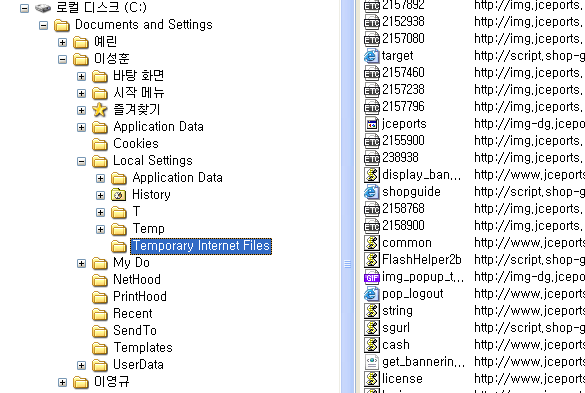This screenshot has width=585, height=393.
Task: Click the History folder clock icon
Action: [x=119, y=195]
